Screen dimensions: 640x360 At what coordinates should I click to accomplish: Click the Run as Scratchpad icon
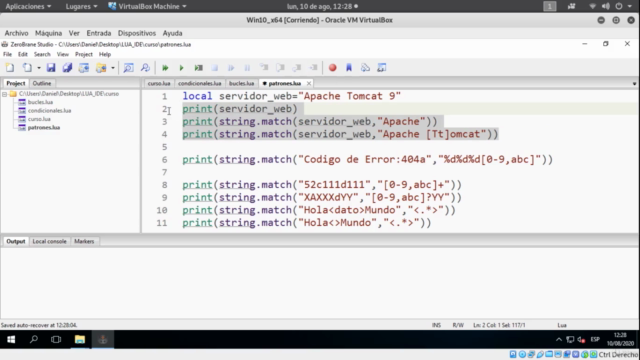pos(198,68)
